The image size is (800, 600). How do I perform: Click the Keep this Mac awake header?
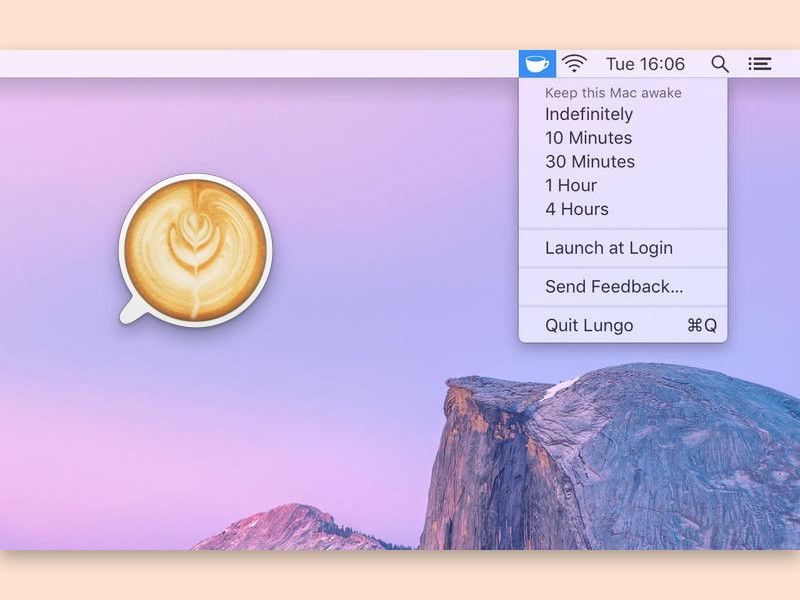613,93
